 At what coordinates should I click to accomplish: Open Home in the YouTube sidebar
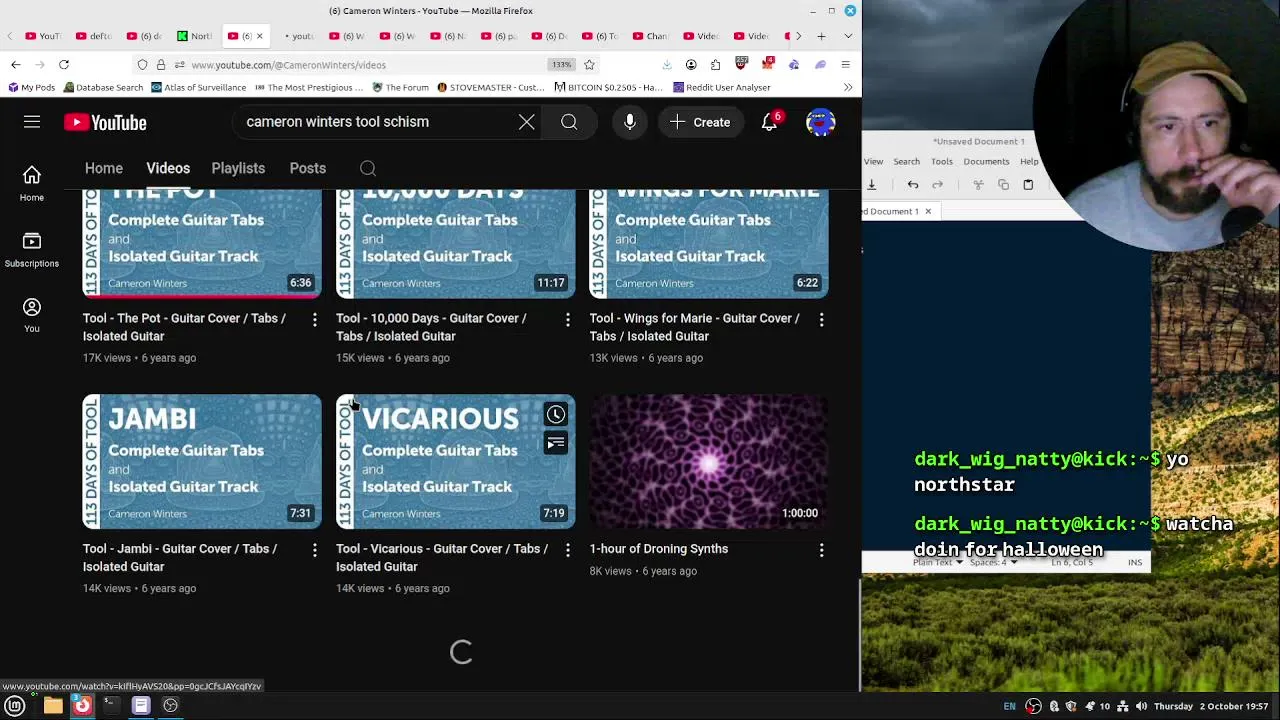pos(32,183)
